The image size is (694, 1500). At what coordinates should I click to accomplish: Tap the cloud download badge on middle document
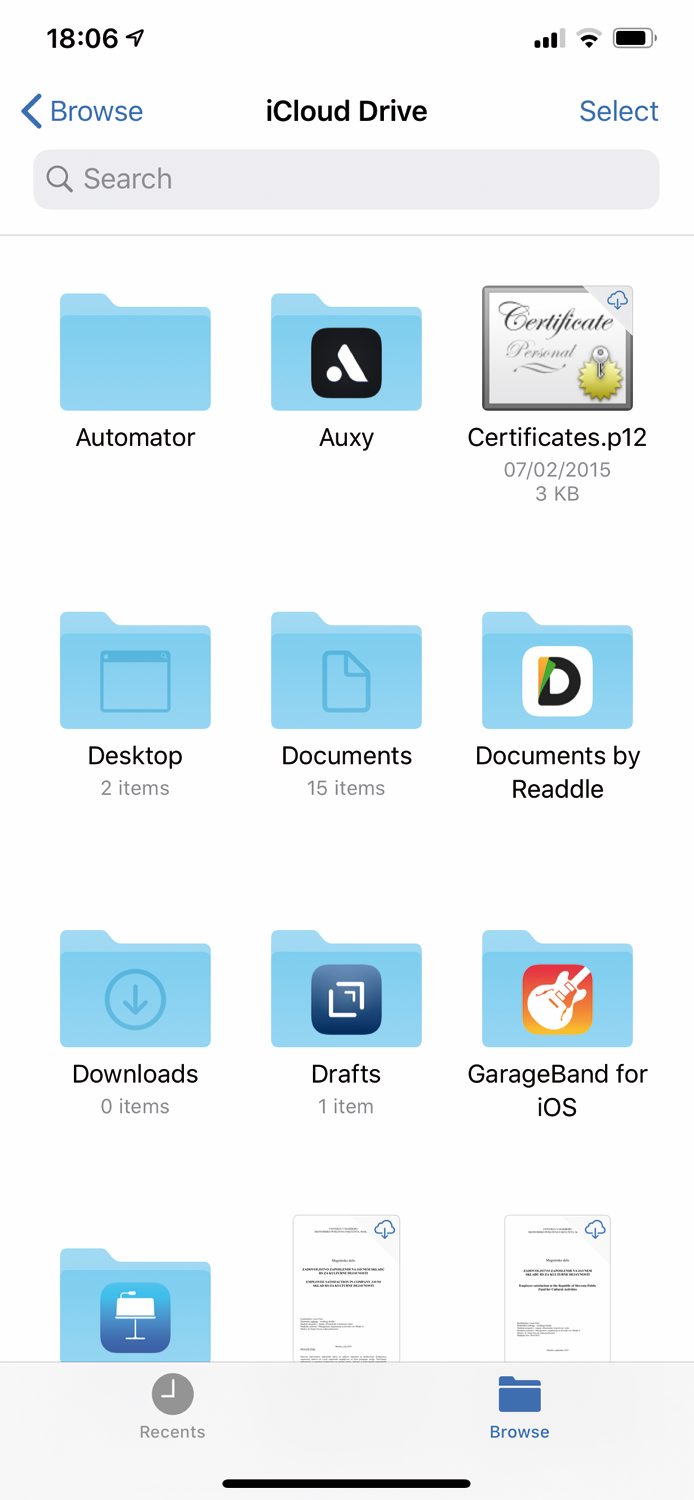(x=385, y=1228)
